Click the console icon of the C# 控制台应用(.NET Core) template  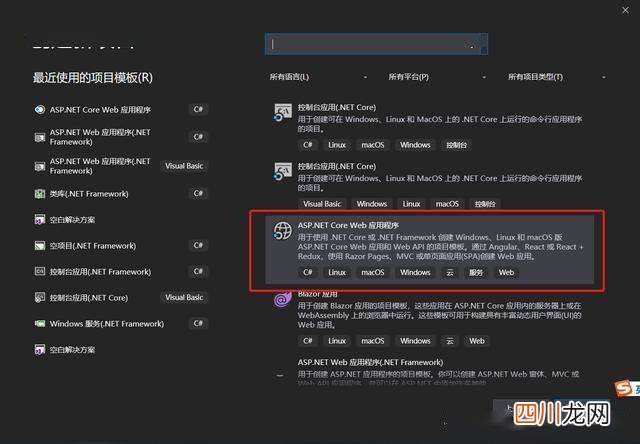click(282, 113)
